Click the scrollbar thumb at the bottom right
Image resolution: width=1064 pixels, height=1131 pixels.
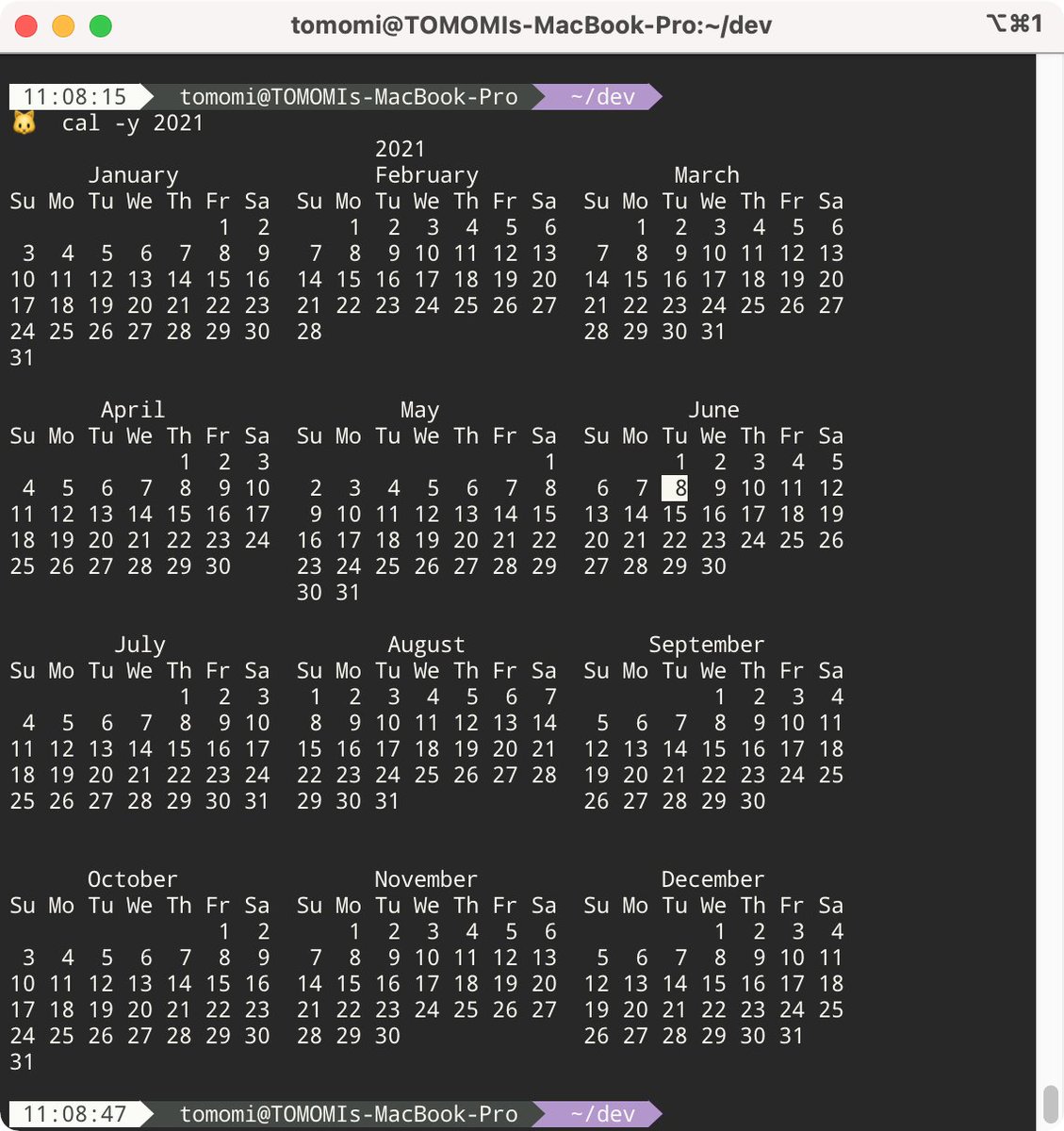pos(1051,1106)
